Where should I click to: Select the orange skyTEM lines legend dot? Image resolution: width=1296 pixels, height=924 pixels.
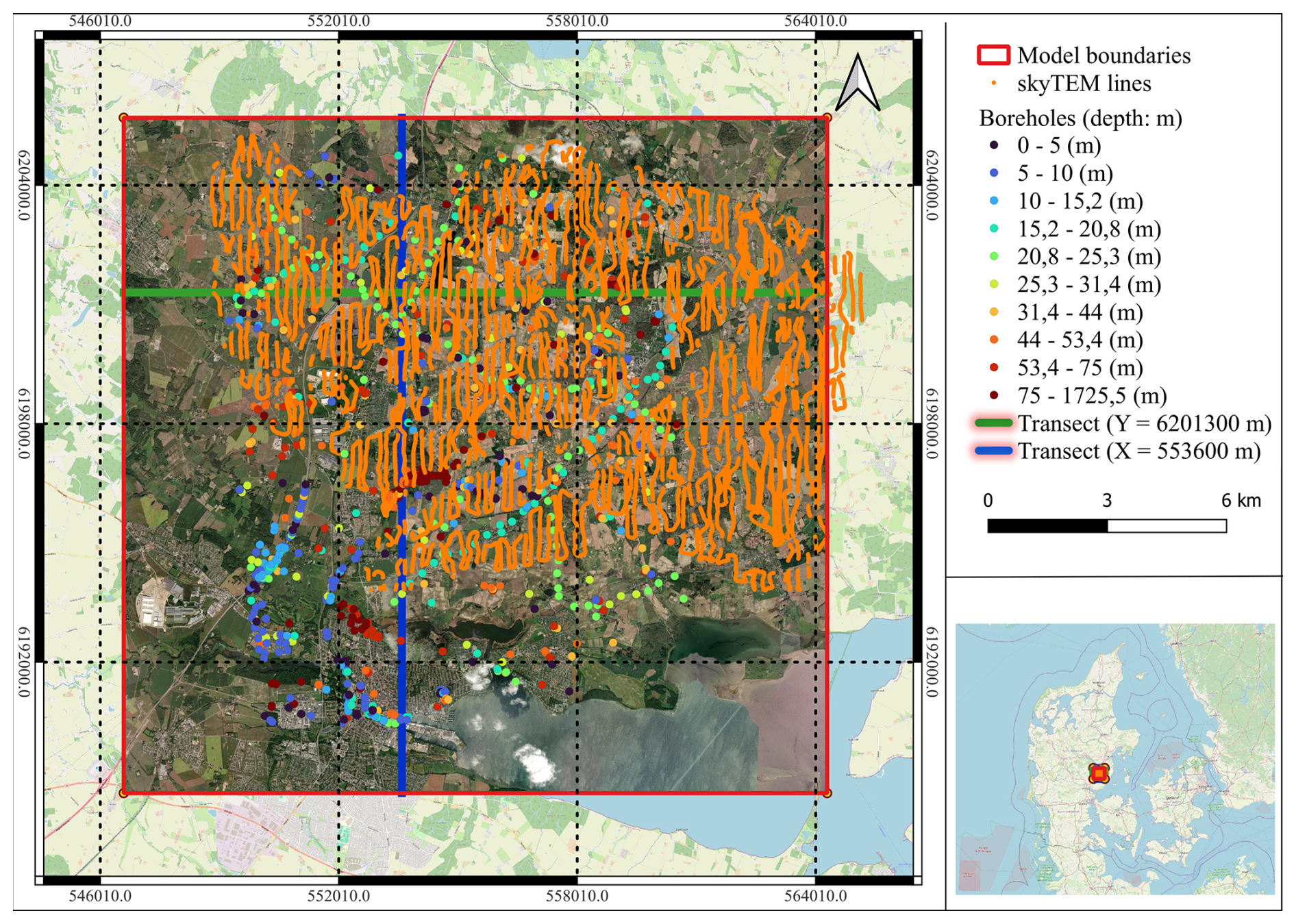tap(993, 84)
